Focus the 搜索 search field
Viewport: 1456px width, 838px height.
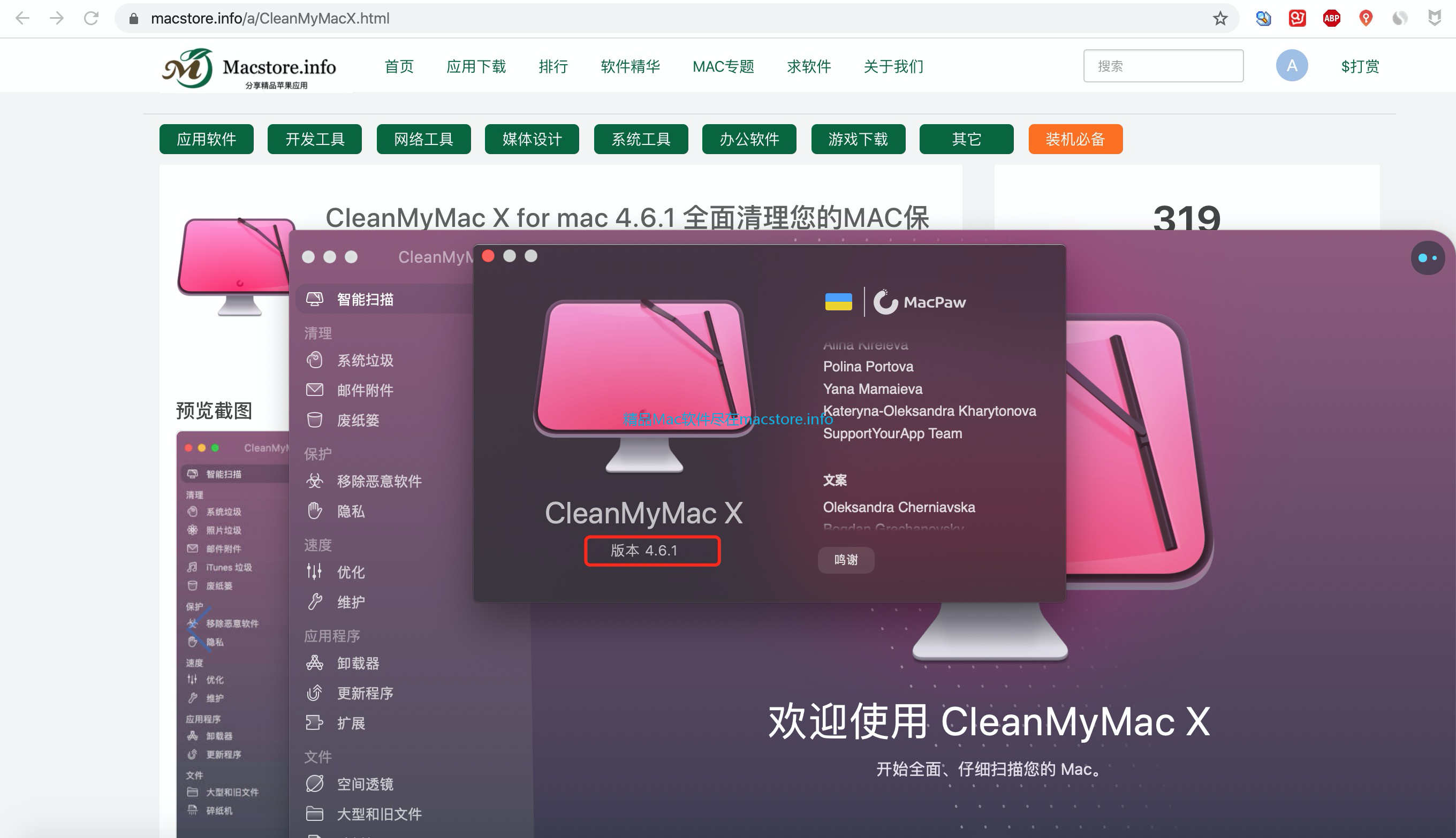coord(1163,66)
